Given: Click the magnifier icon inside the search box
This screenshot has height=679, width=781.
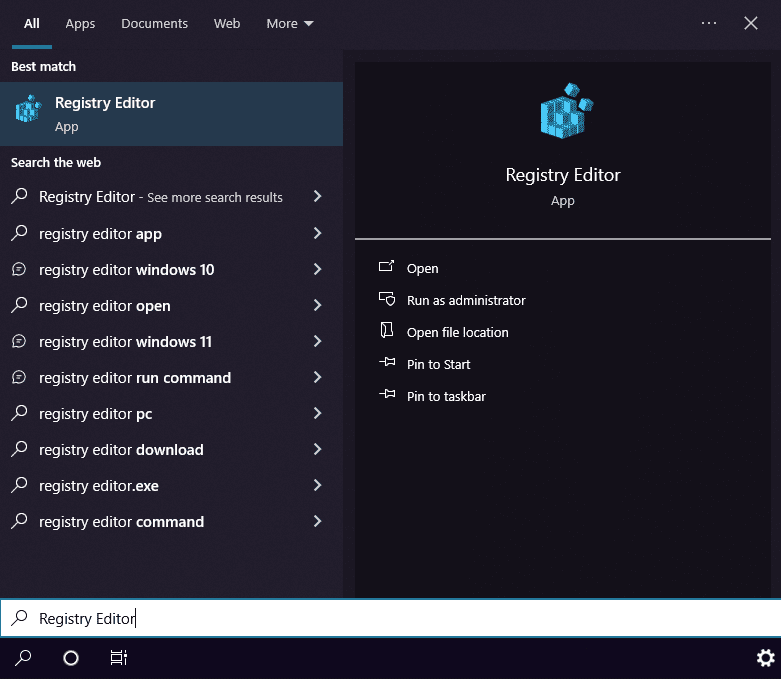Looking at the screenshot, I should click(19, 618).
